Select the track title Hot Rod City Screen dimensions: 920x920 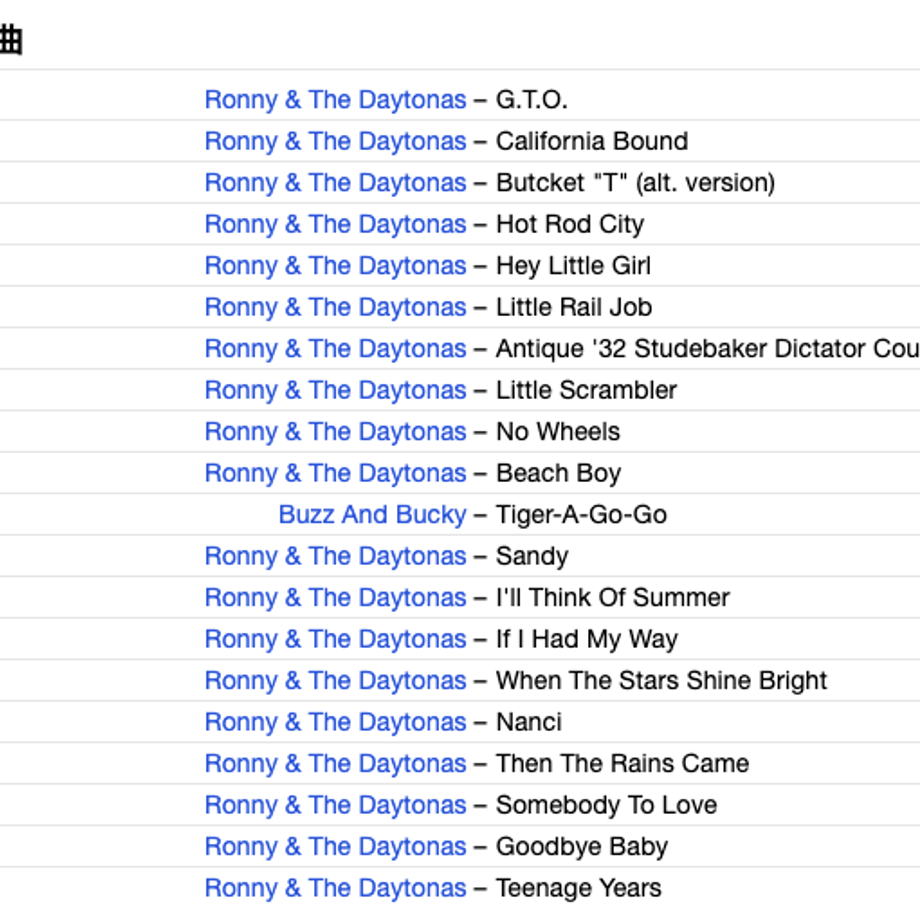[570, 225]
